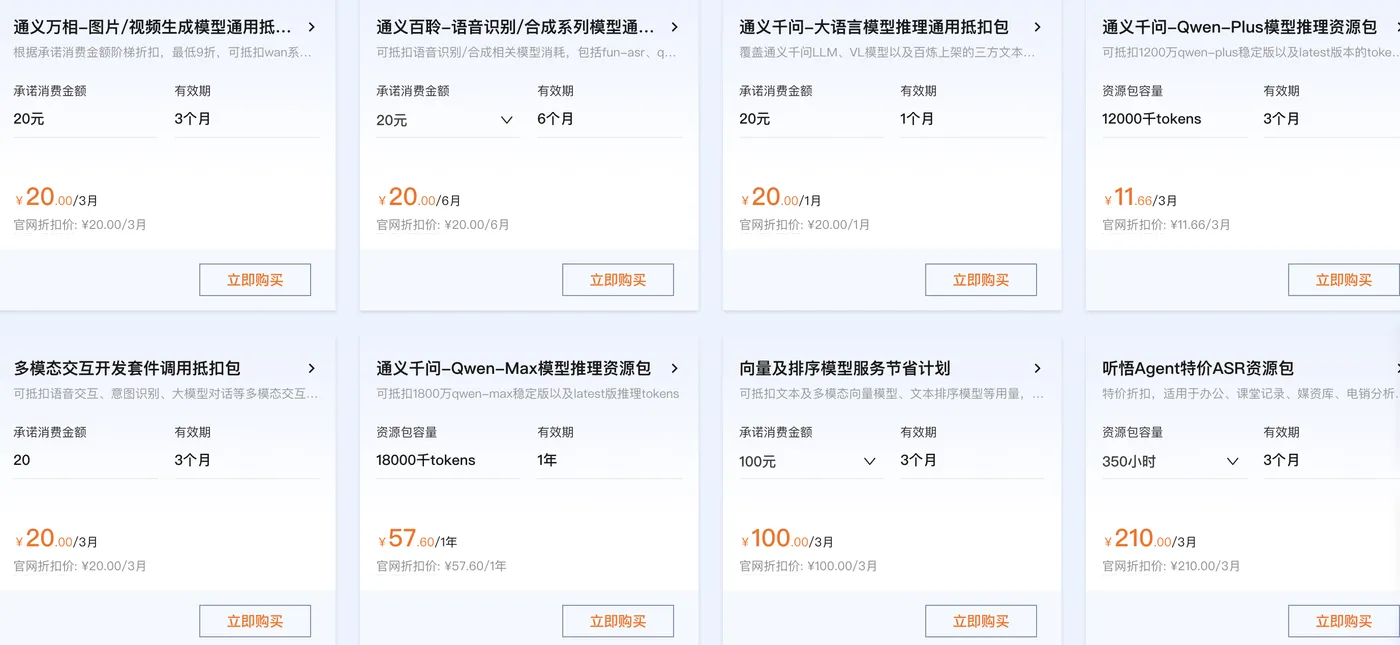Click arrow beside 通义百聆 语音识别 title
This screenshot has width=1400, height=645.
[675, 27]
